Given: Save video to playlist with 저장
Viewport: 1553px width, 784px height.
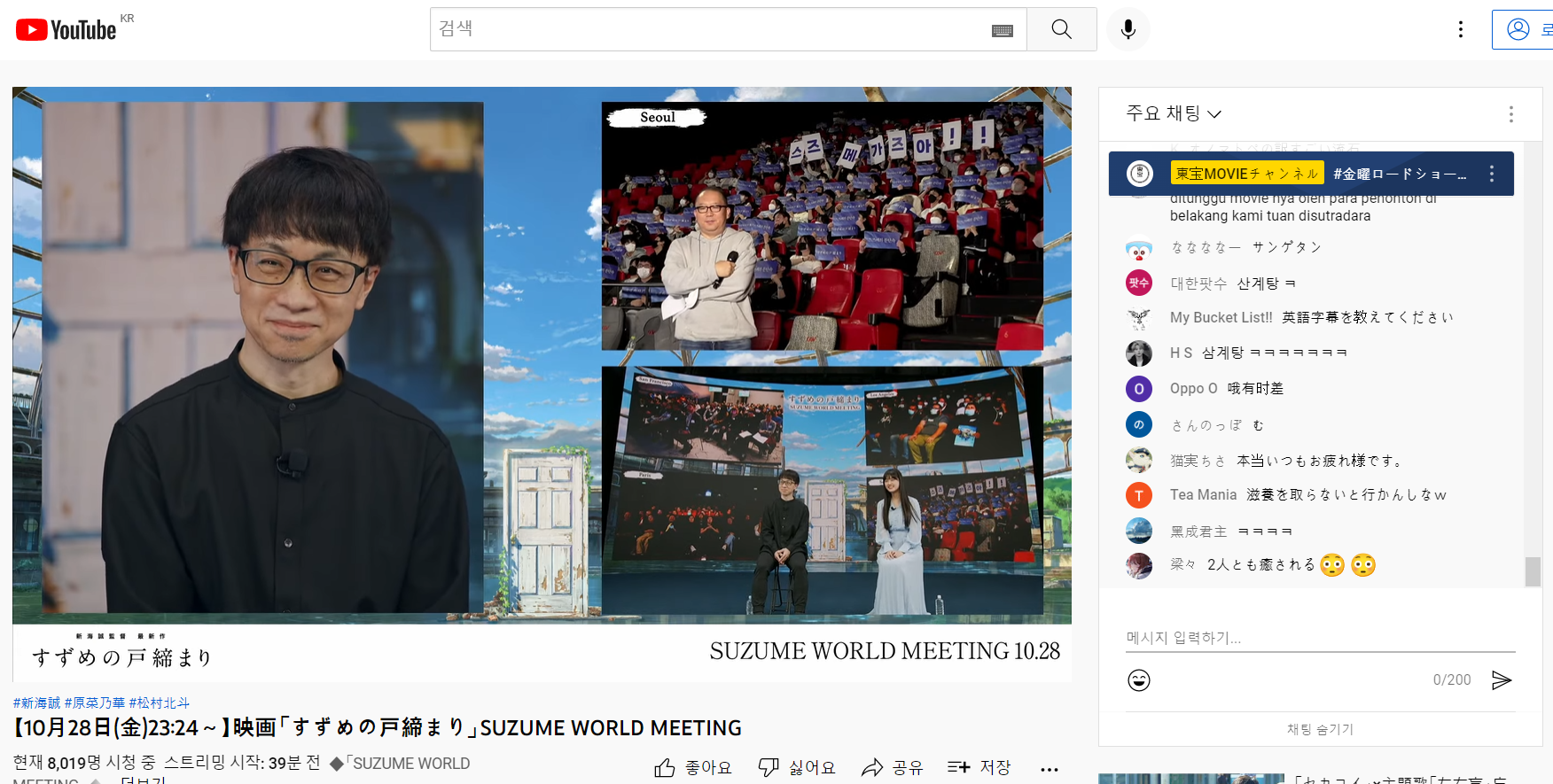Looking at the screenshot, I should tap(979, 767).
